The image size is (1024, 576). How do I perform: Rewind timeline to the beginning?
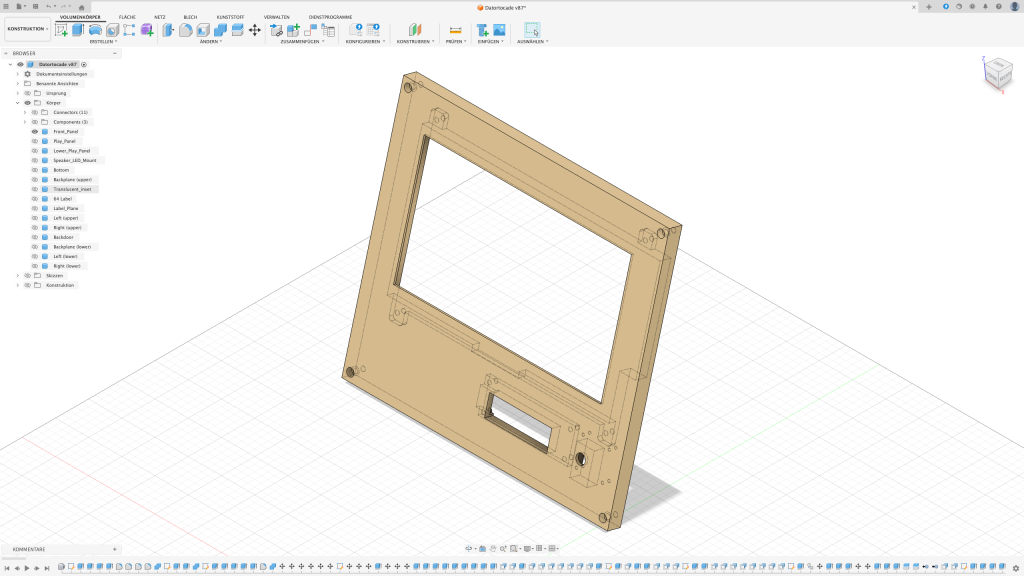coord(7,568)
